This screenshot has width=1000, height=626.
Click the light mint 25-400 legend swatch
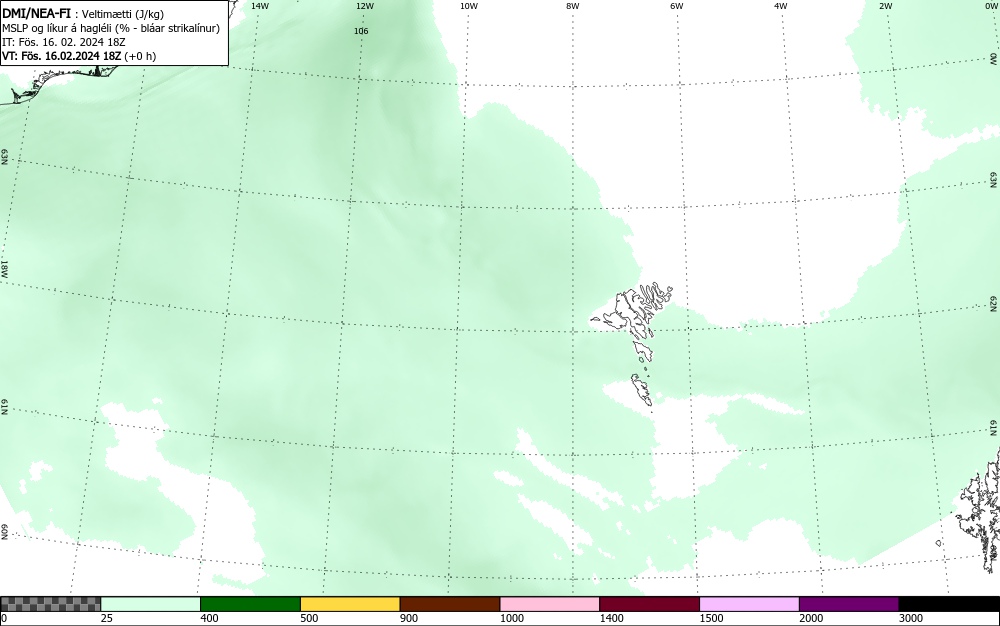coord(151,604)
